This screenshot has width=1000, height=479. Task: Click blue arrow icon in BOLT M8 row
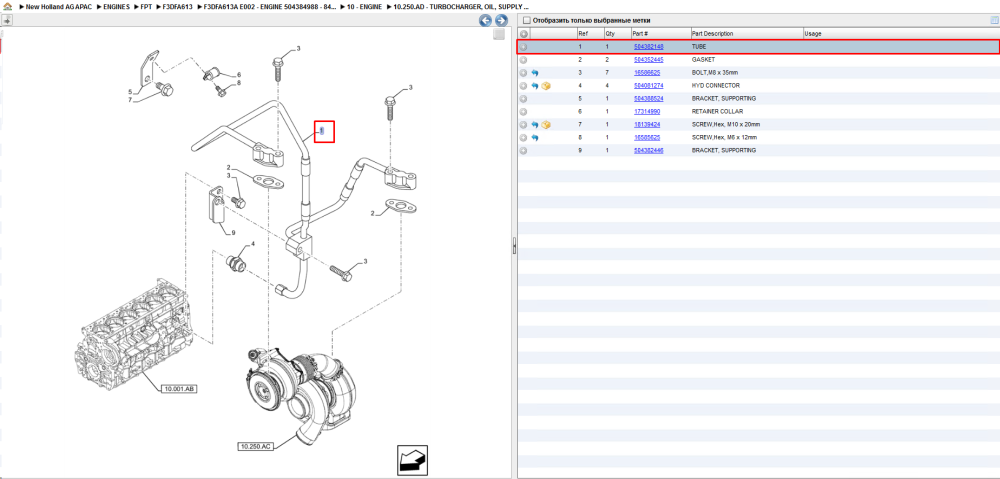(535, 73)
